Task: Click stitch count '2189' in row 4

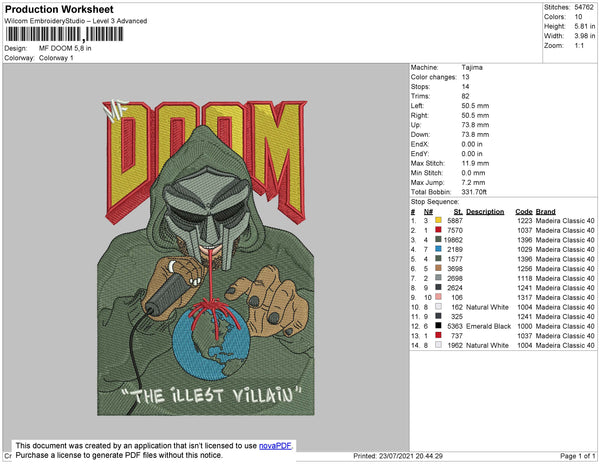Action: pyautogui.click(x=455, y=249)
